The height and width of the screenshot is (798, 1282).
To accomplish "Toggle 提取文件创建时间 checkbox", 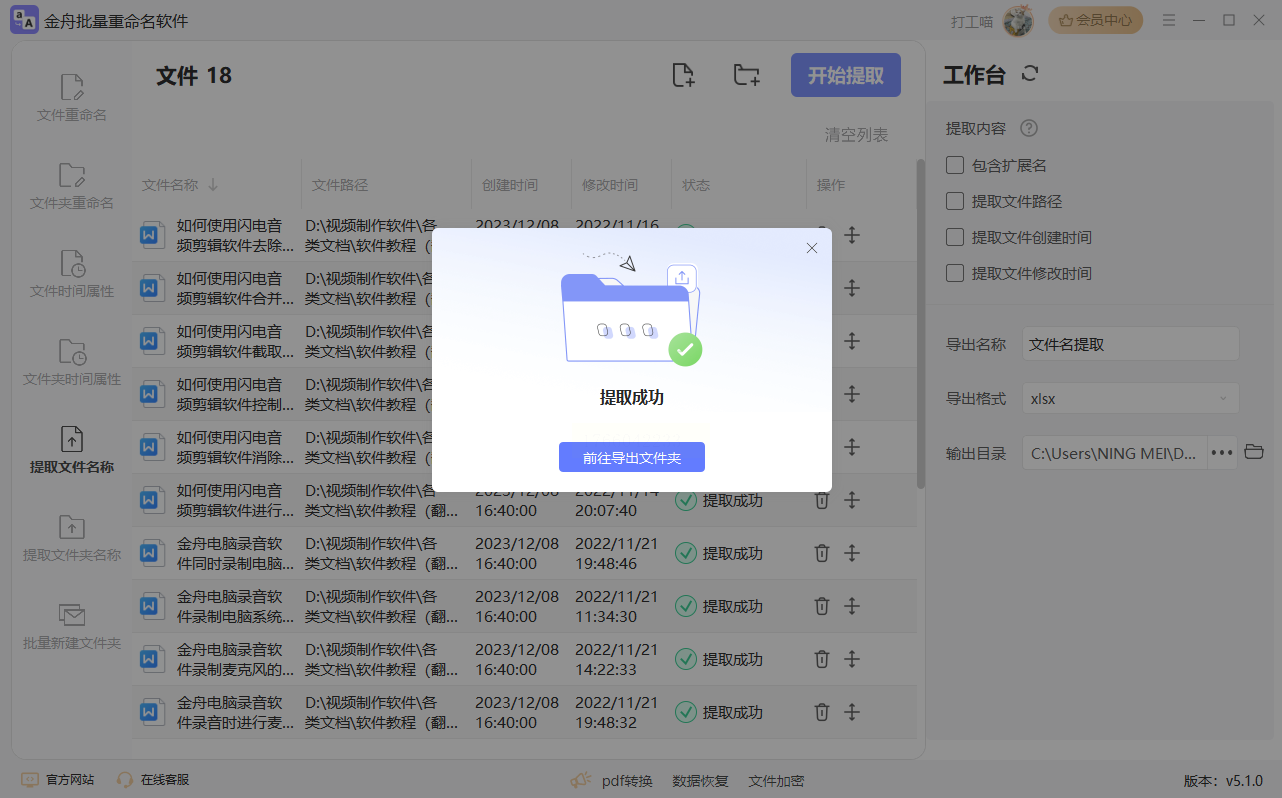I will (955, 237).
